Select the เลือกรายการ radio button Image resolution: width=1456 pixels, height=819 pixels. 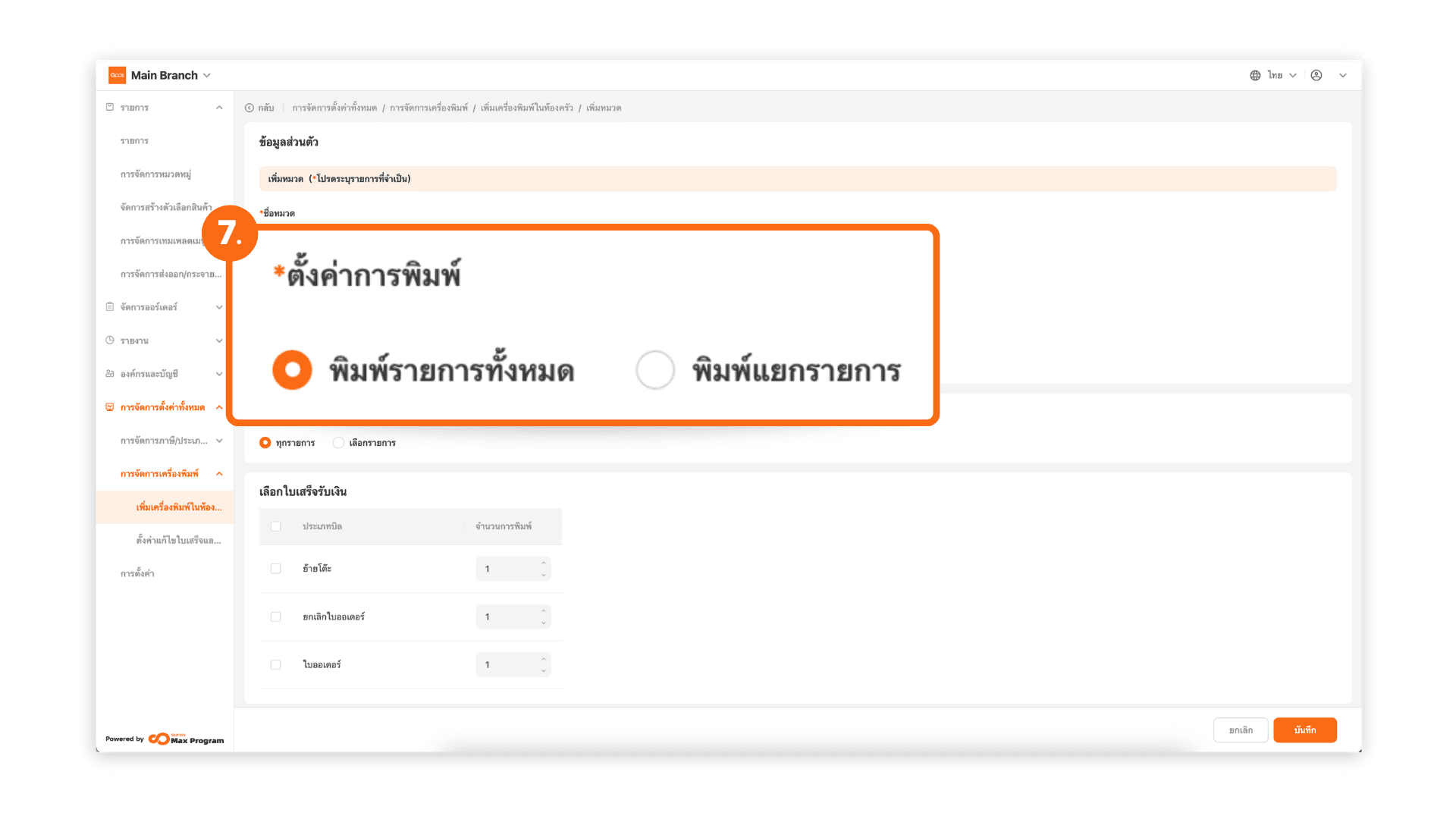pyautogui.click(x=338, y=443)
